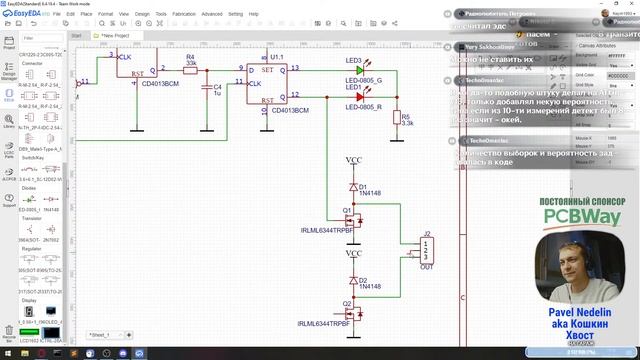Select MOSFET Q2 on the schematic
The image size is (640, 360).
click(353, 314)
